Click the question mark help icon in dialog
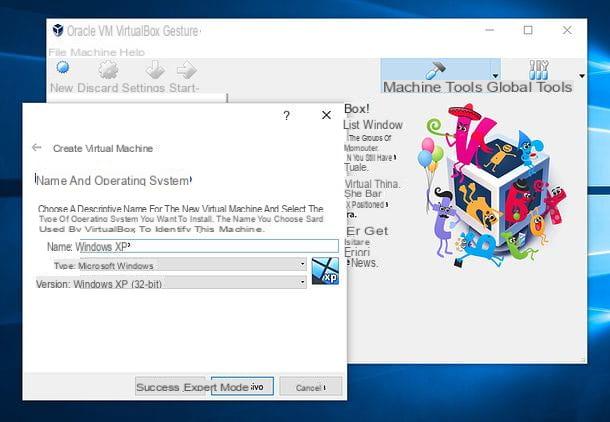The image size is (610, 422). coord(286,116)
